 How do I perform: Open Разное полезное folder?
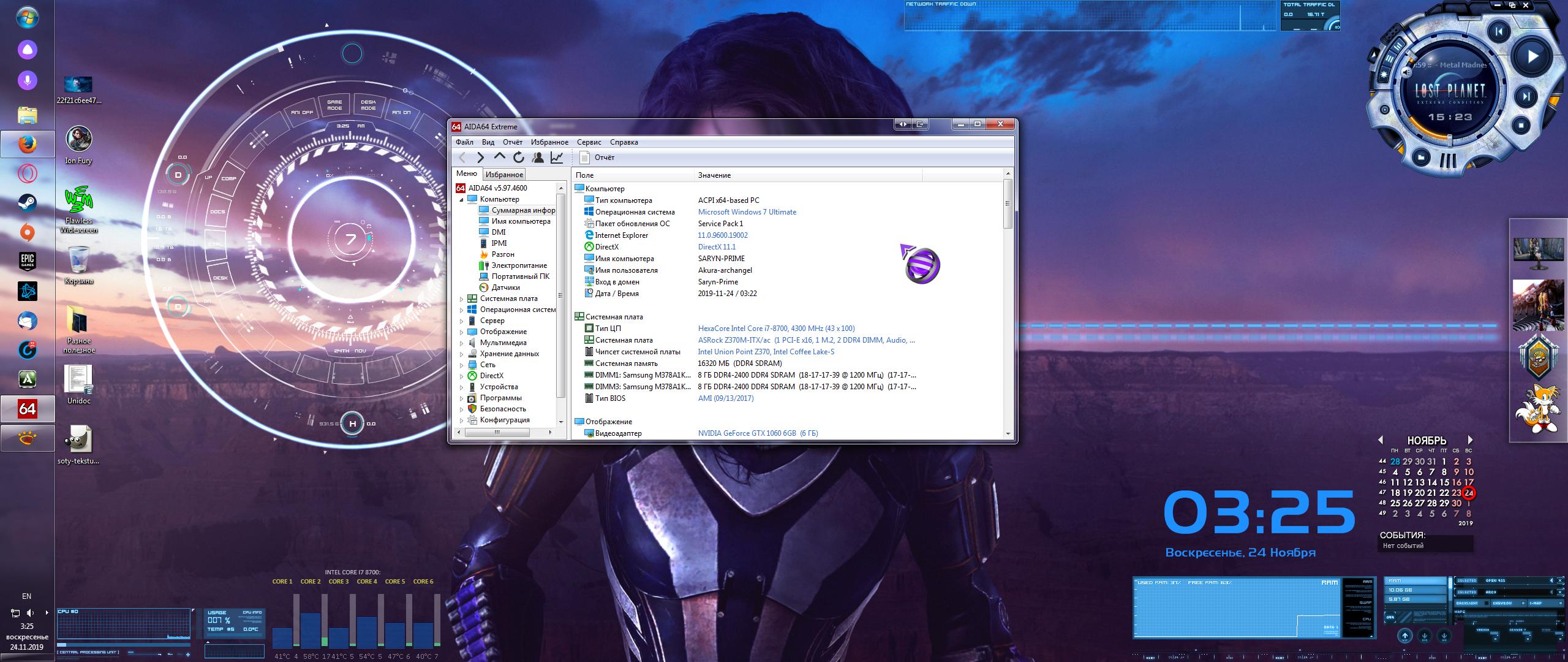pyautogui.click(x=78, y=329)
